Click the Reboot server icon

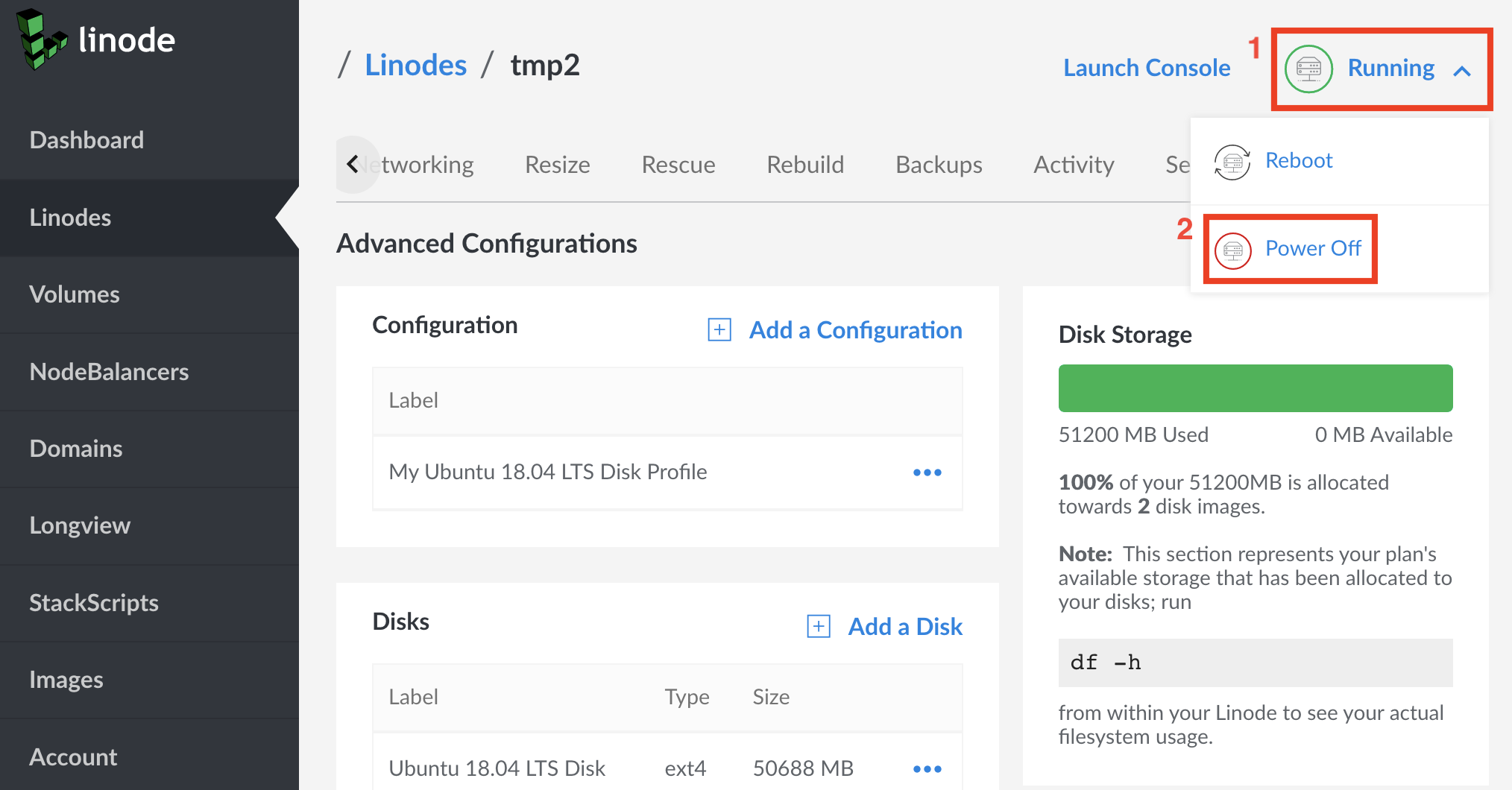click(1232, 162)
